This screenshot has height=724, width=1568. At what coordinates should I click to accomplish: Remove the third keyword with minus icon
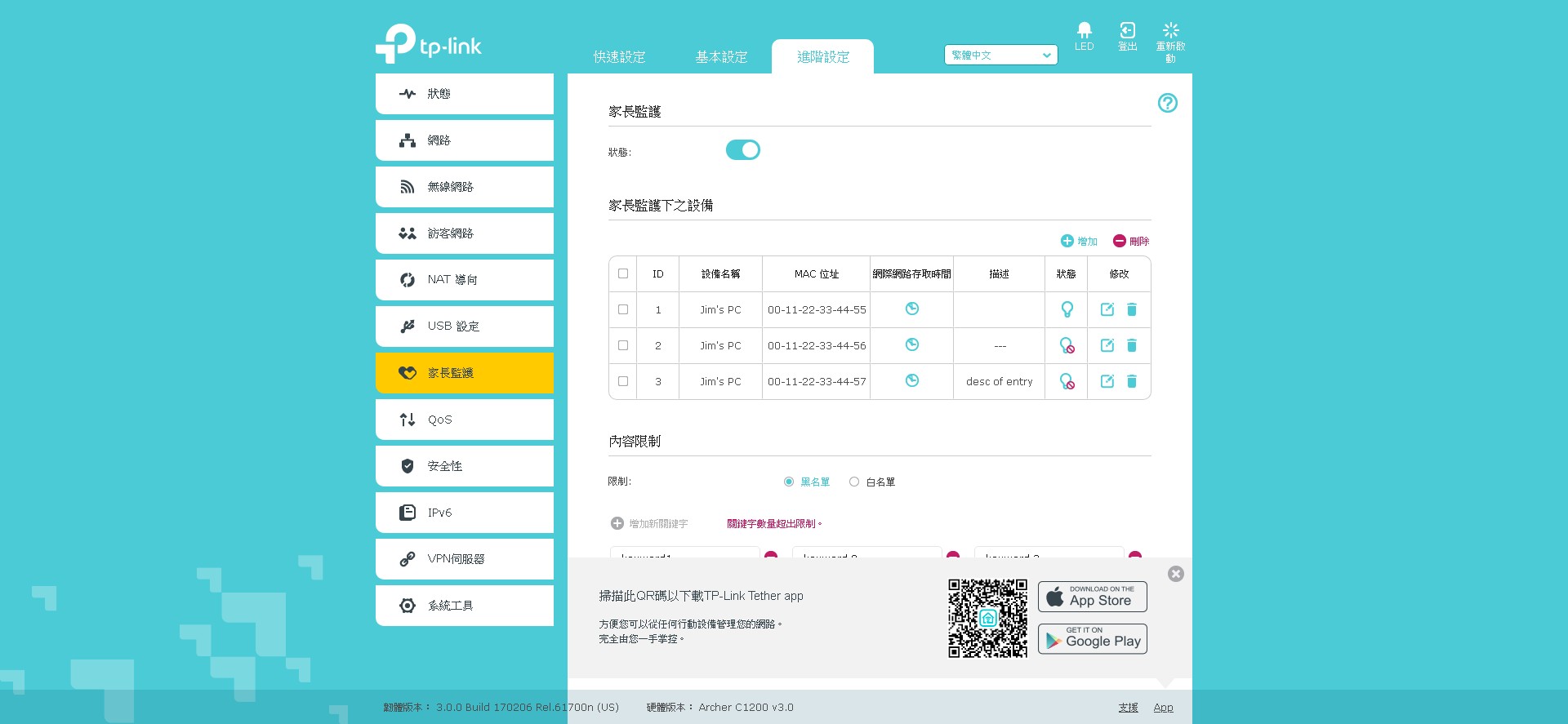click(1134, 554)
